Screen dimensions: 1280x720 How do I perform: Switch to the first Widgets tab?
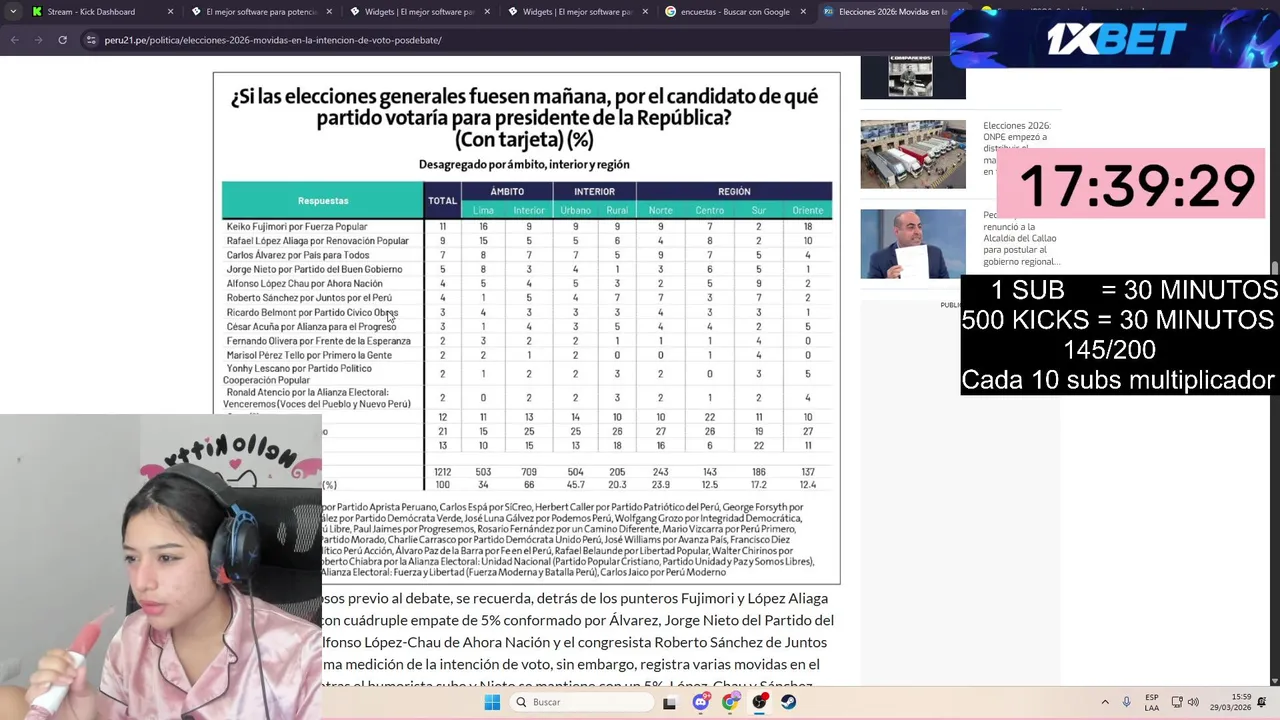(419, 12)
